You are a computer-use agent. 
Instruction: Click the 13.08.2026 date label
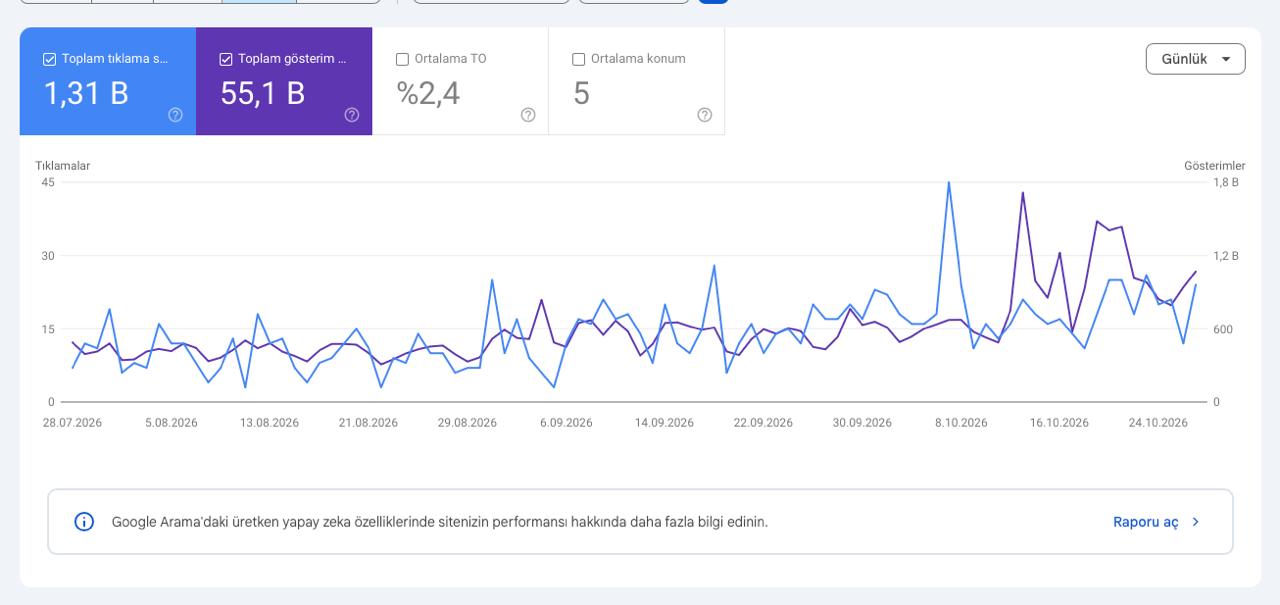[269, 423]
